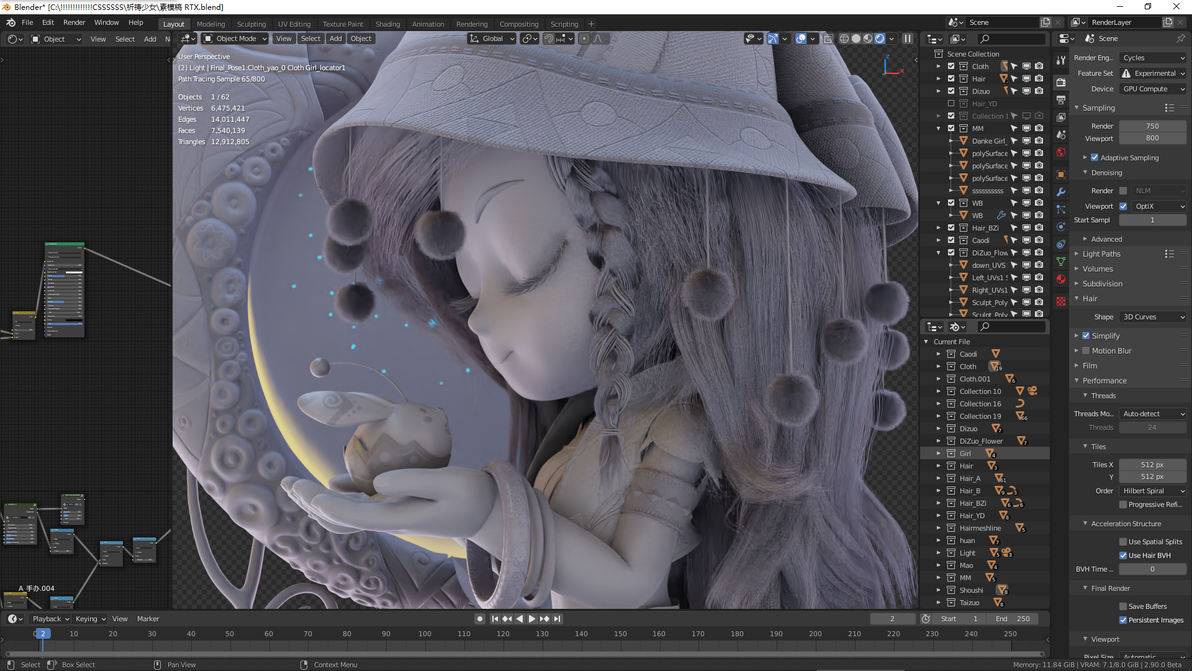Jump to the timeline end frame
1192x671 pixels.
coord(556,619)
